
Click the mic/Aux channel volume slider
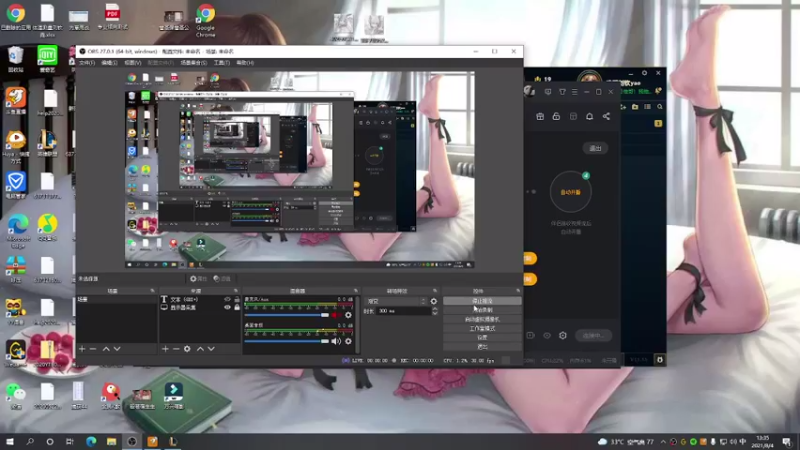point(287,315)
